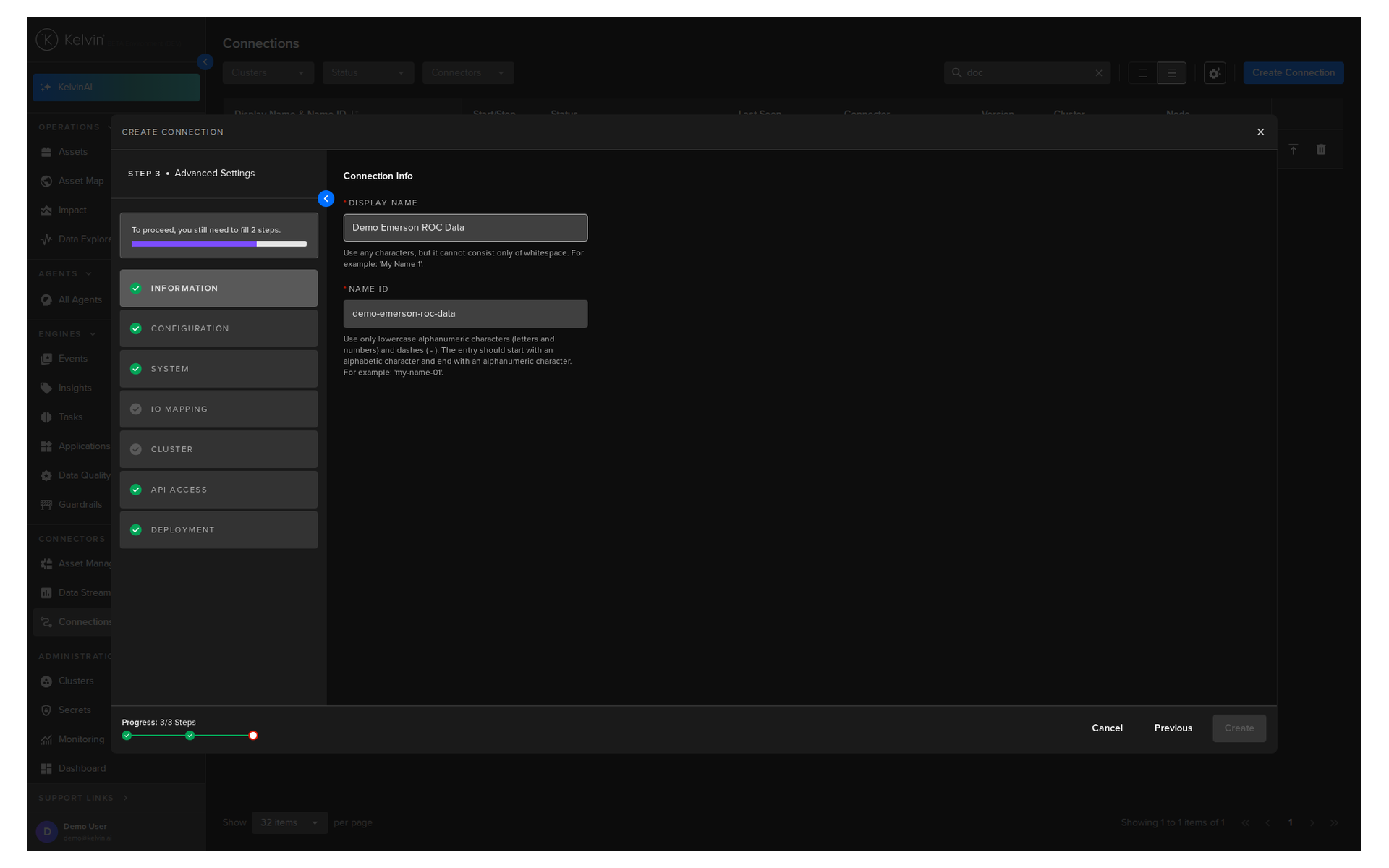Screen dimensions: 1389x868
Task: Open Impact in the sidebar
Action: [72, 210]
